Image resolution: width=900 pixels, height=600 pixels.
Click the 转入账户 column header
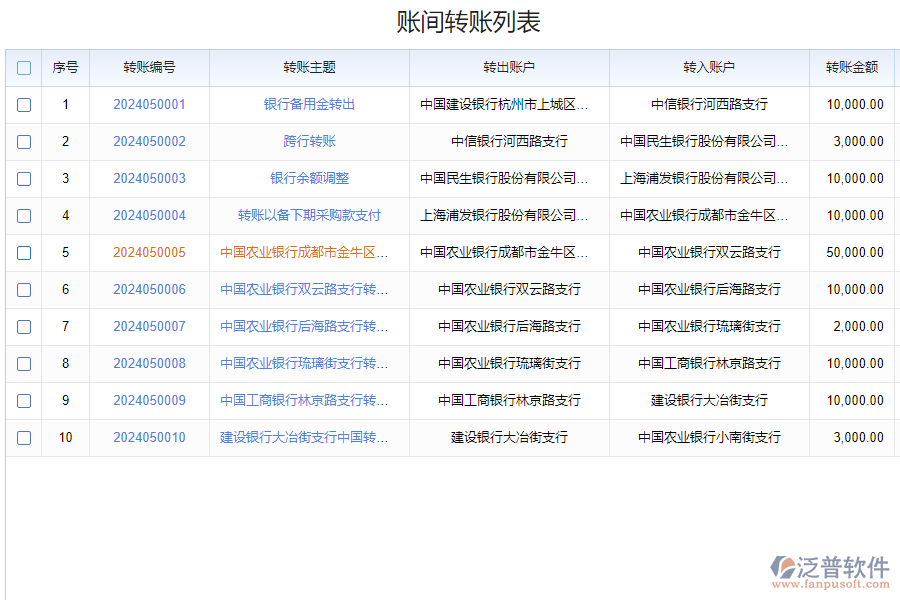pos(709,68)
